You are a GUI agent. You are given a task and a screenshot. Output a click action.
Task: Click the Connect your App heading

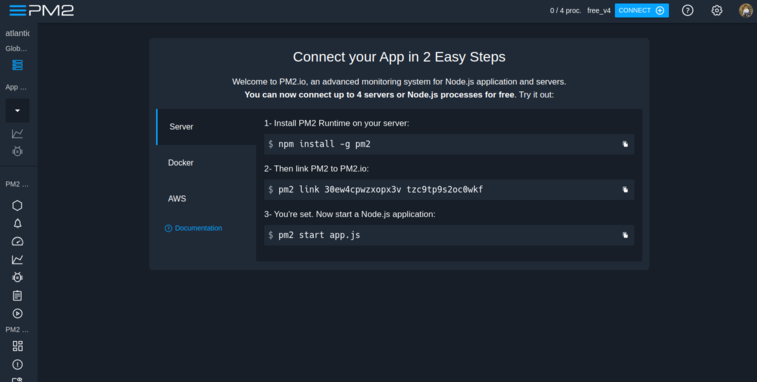399,57
